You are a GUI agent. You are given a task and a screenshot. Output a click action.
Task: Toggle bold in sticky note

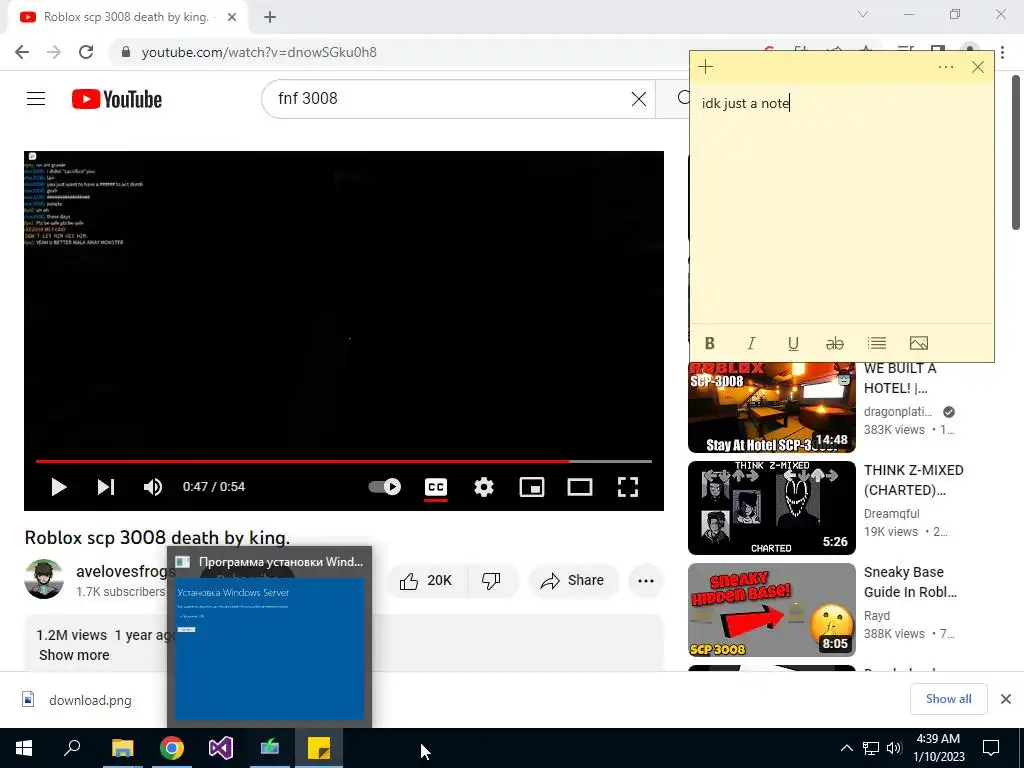click(x=710, y=344)
